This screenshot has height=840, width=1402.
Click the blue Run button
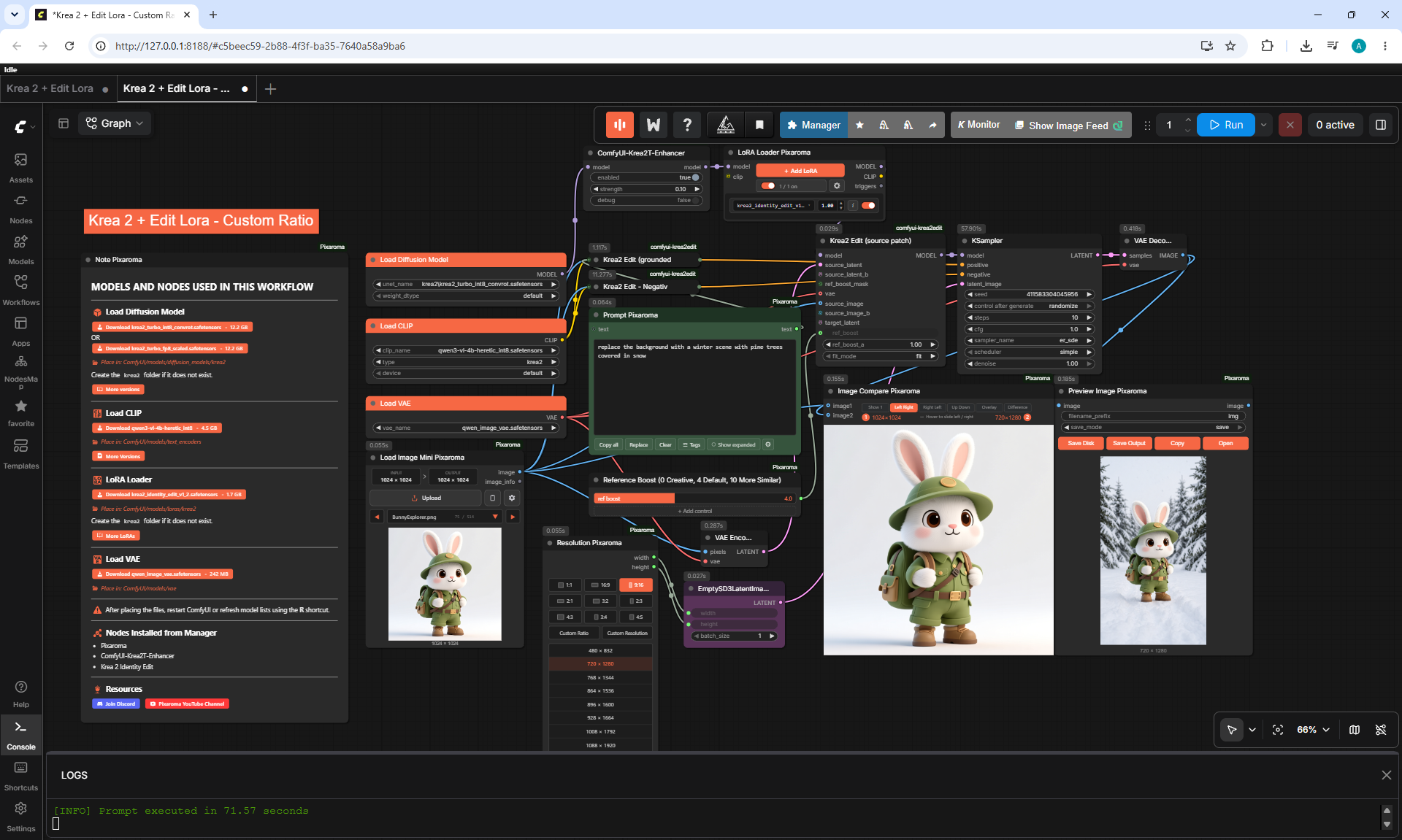pyautogui.click(x=1226, y=125)
